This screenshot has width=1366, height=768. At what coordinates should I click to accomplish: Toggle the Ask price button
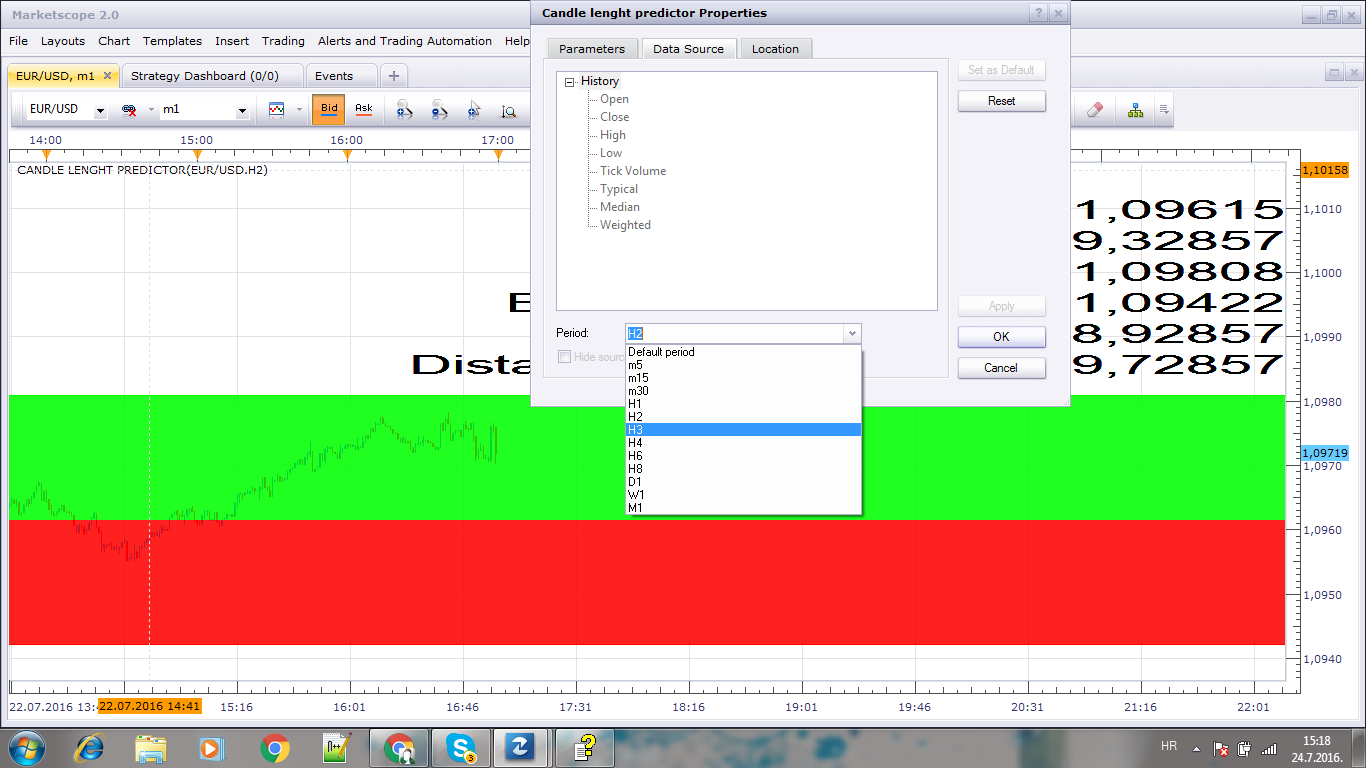pyautogui.click(x=363, y=110)
